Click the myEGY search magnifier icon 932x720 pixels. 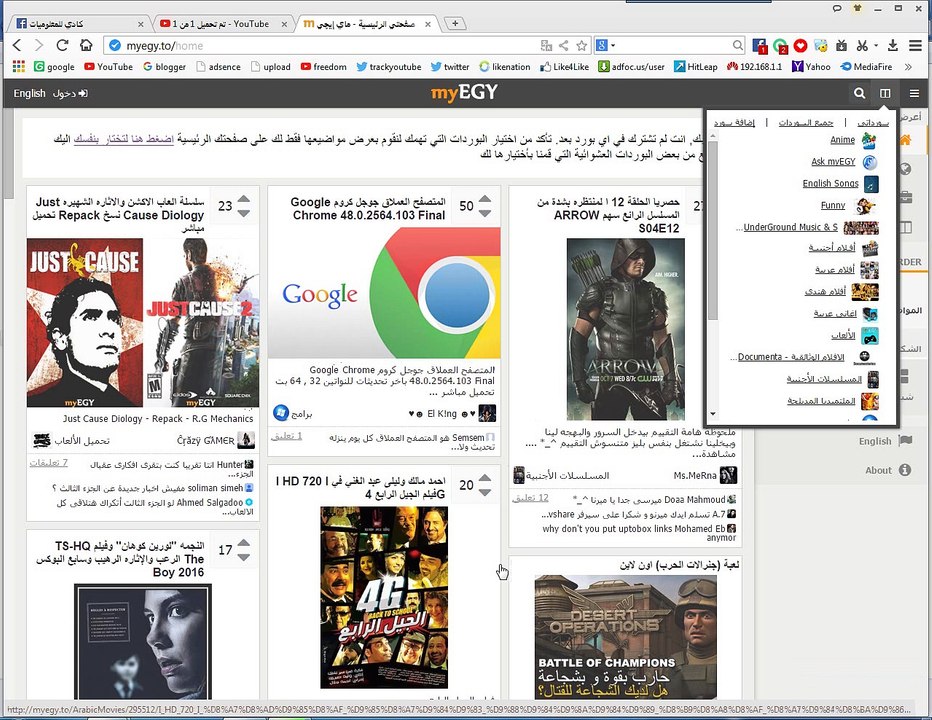(x=859, y=93)
